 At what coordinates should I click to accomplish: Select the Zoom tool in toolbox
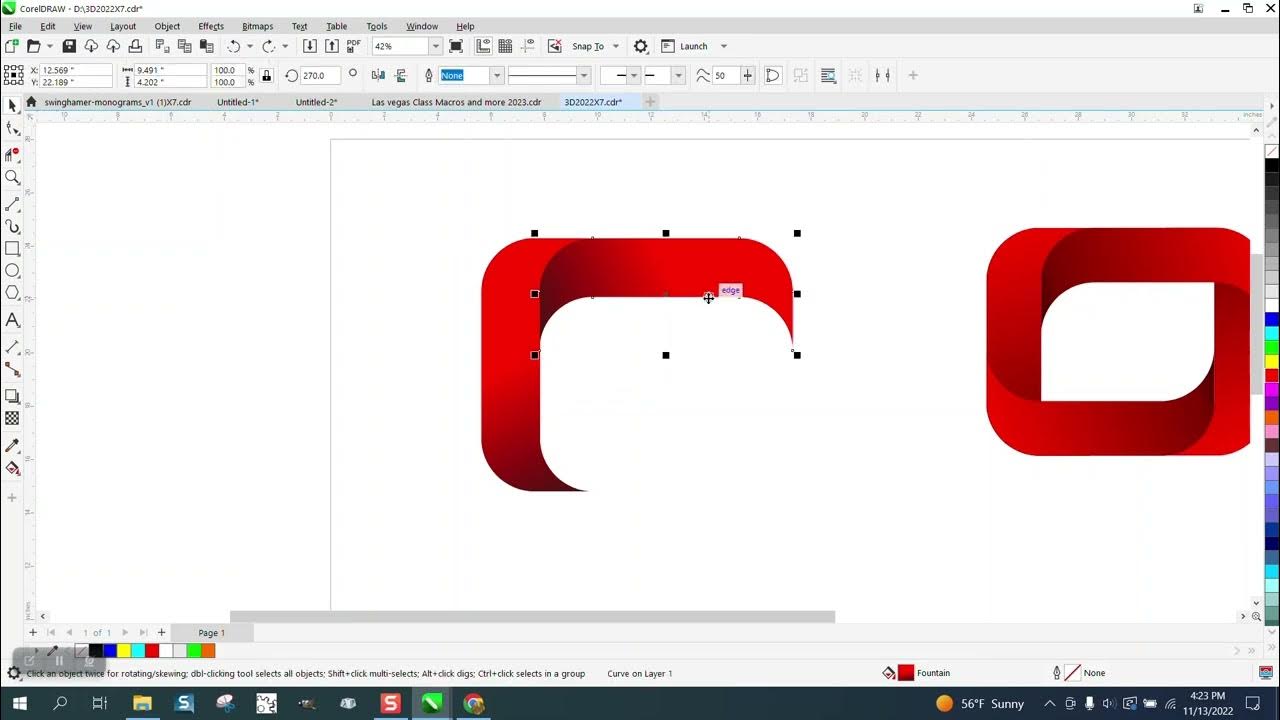pos(12,177)
